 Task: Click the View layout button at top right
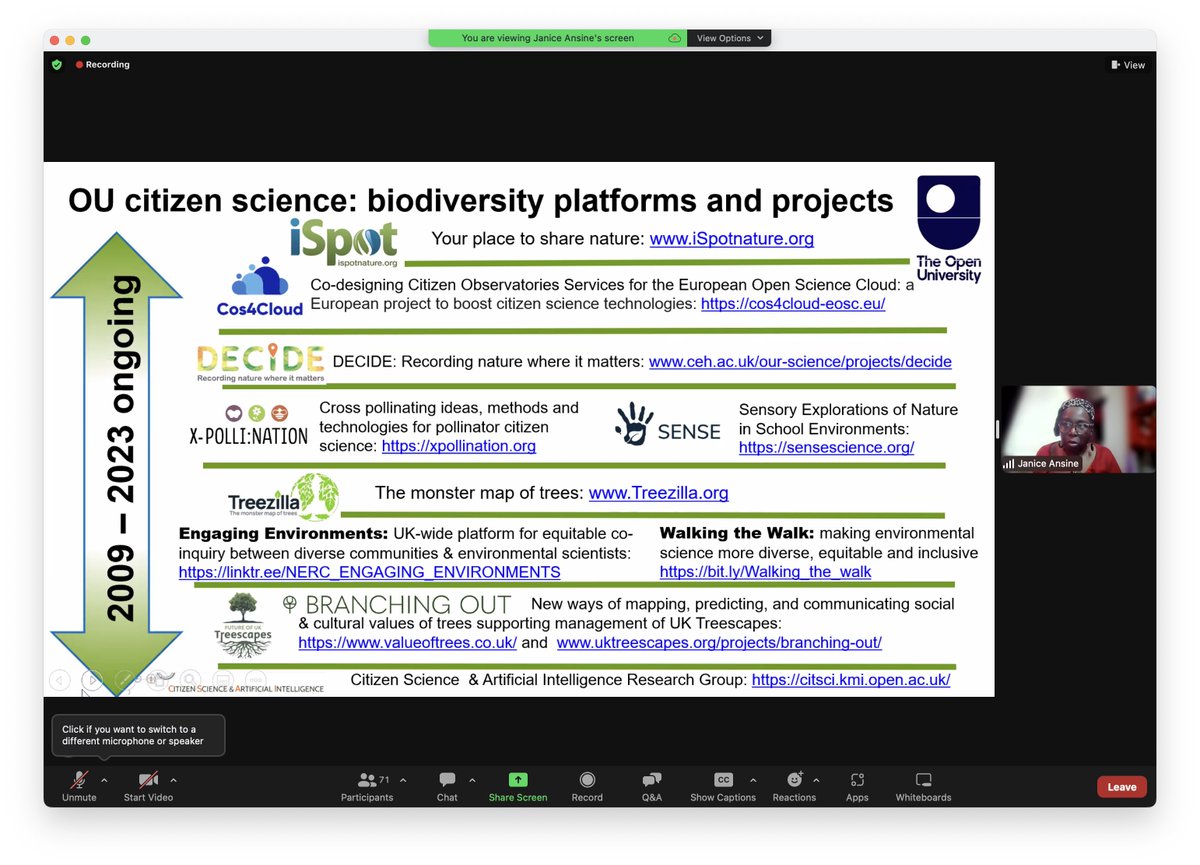[1128, 65]
